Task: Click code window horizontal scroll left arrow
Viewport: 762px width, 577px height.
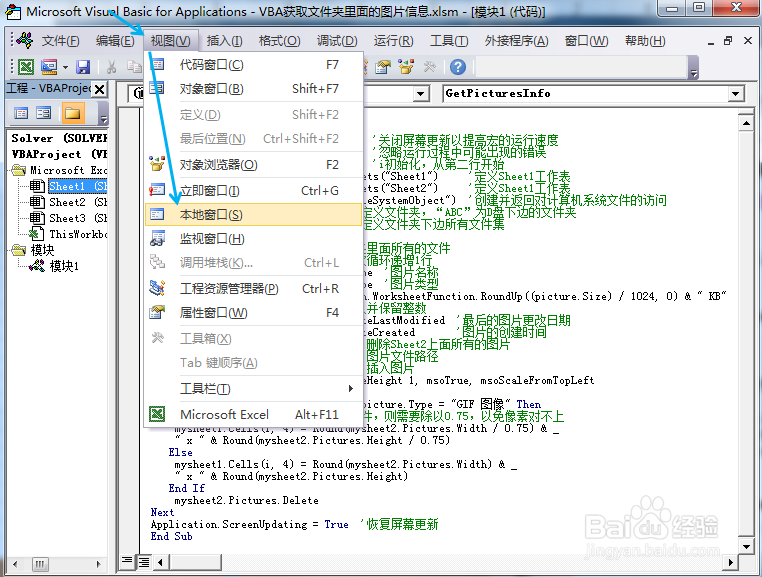Action: click(x=161, y=562)
